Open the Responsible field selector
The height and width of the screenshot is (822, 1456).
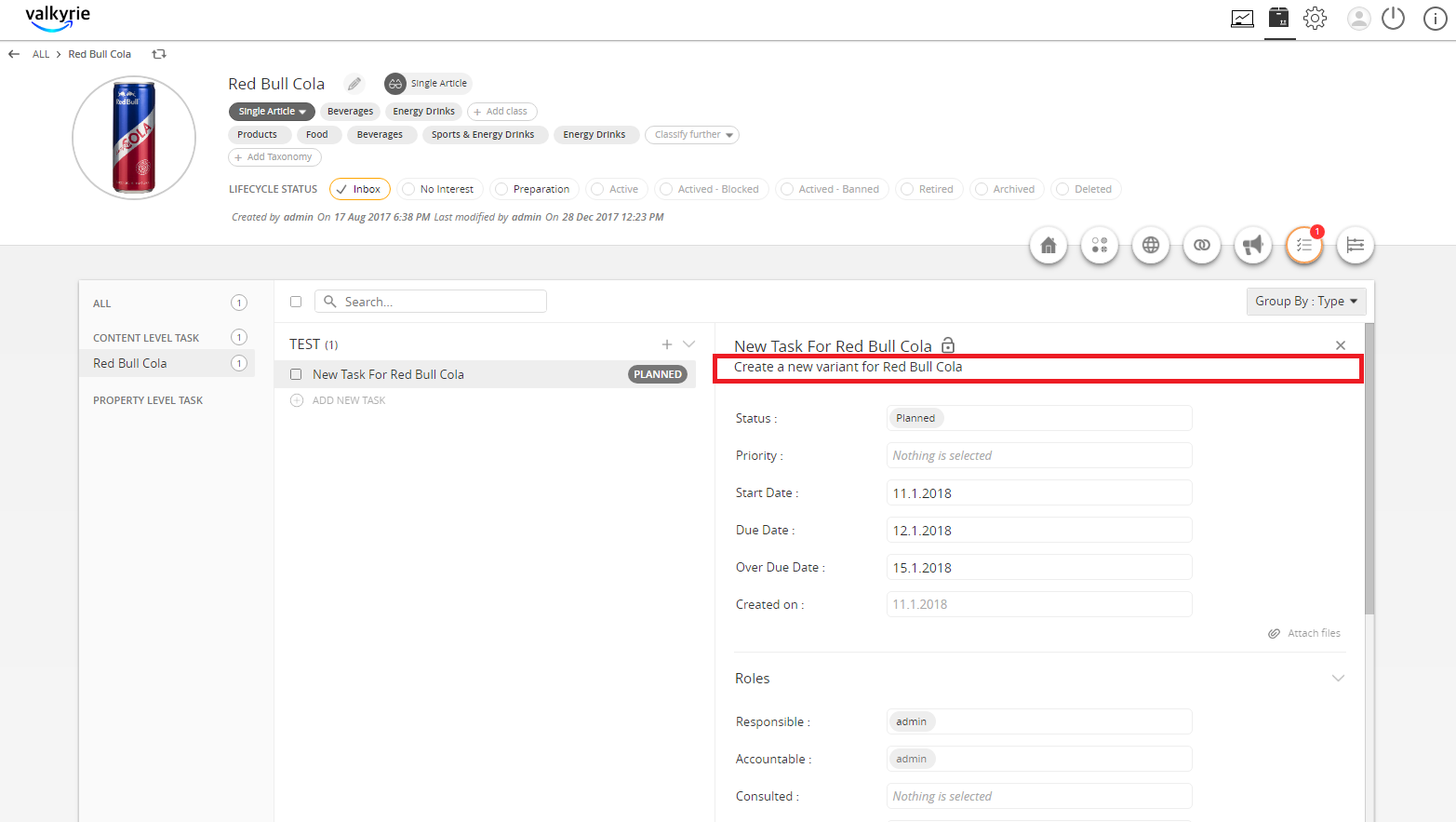1039,721
